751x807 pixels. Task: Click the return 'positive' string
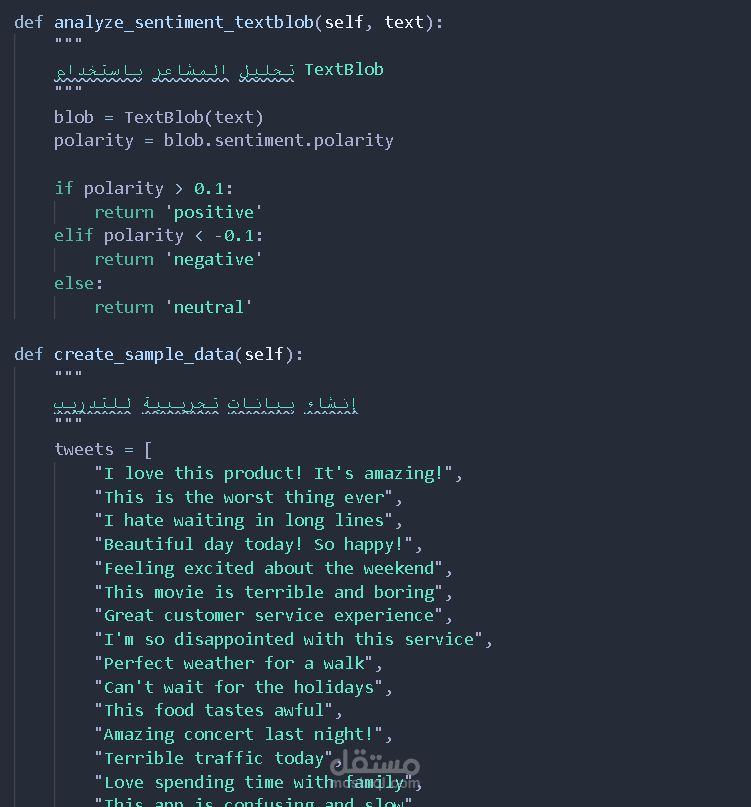point(217,212)
